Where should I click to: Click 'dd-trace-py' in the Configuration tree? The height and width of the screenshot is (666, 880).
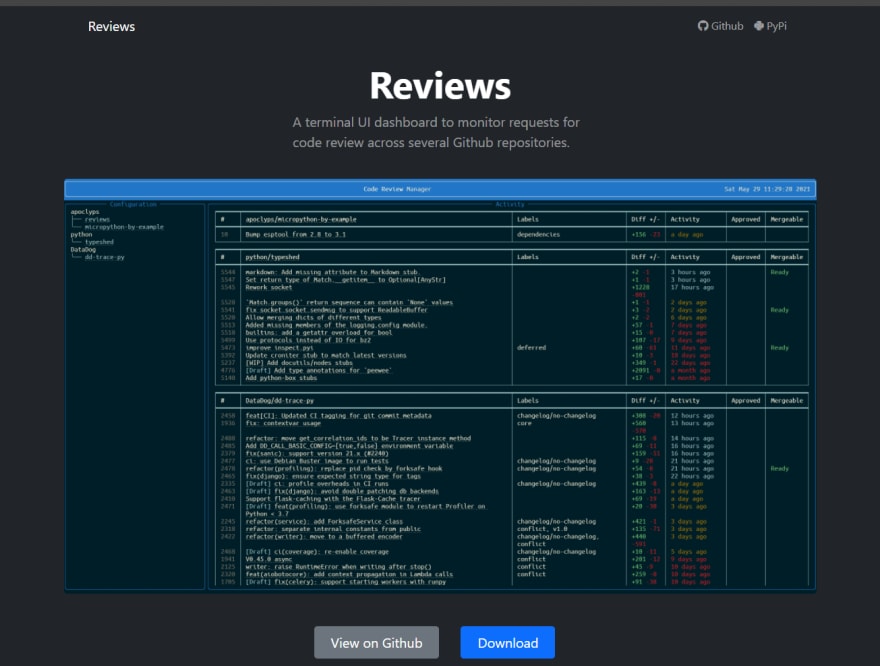(x=104, y=257)
